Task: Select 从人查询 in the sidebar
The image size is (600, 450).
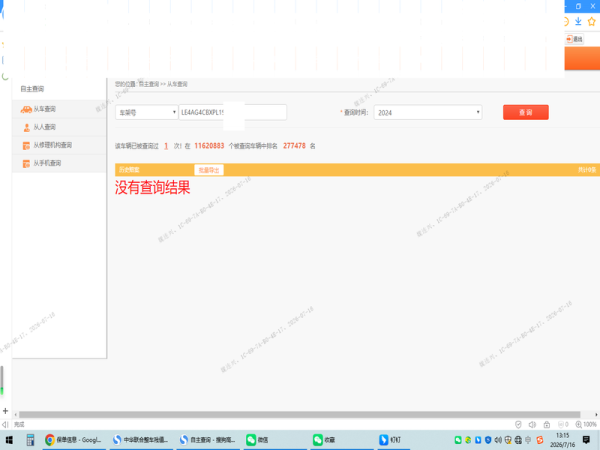Action: coord(59,127)
